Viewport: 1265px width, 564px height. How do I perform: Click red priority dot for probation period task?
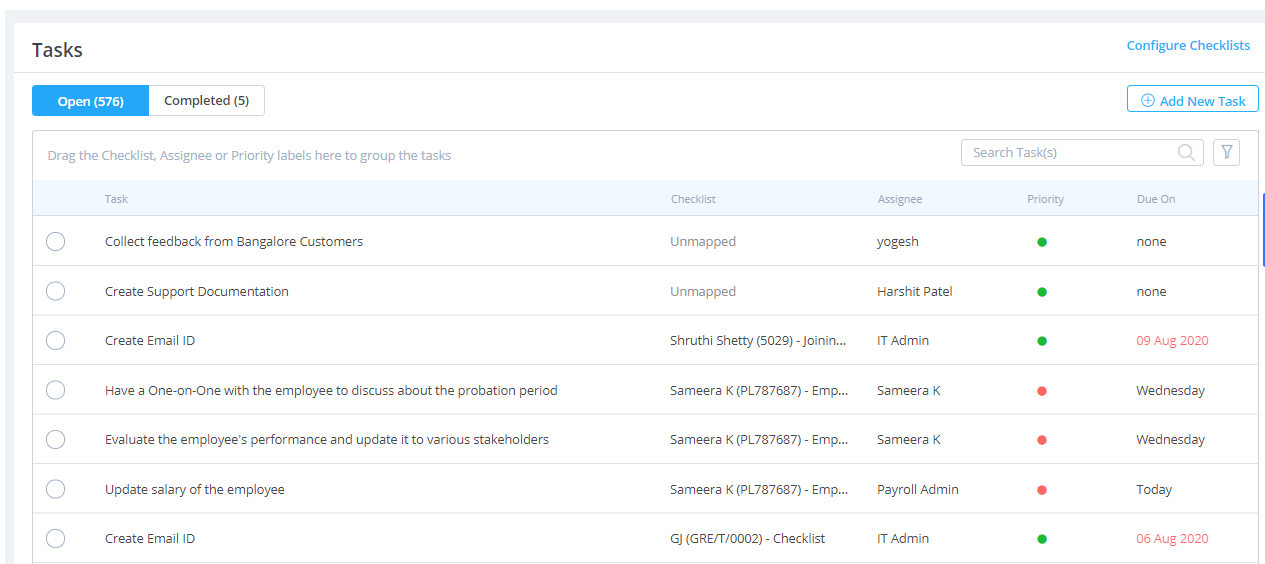click(x=1042, y=391)
